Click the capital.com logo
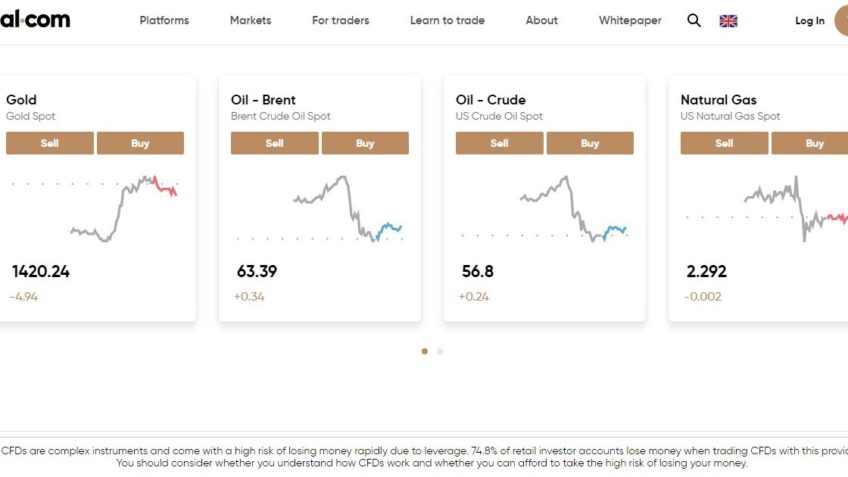This screenshot has width=848, height=477. pyautogui.click(x=35, y=20)
